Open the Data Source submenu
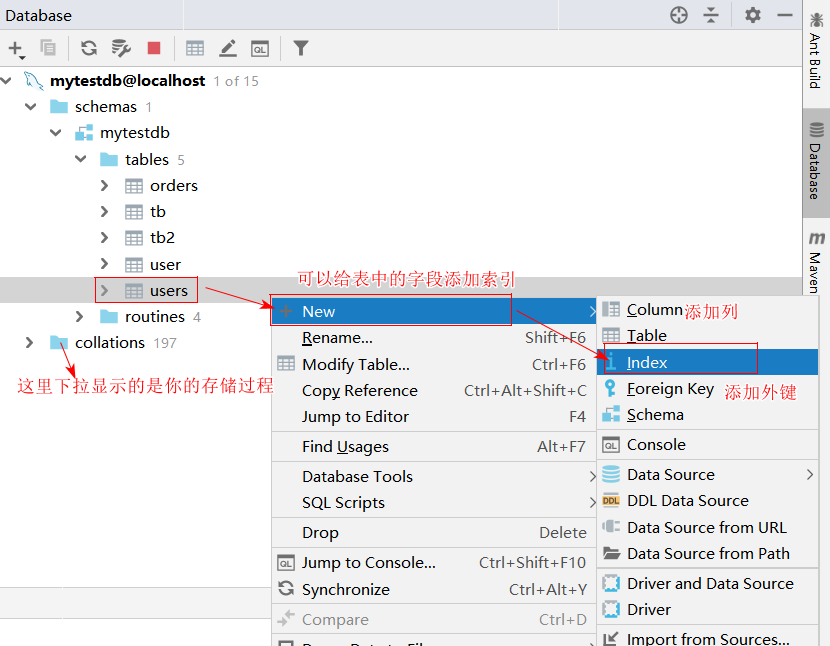The height and width of the screenshot is (646, 830). click(x=708, y=474)
